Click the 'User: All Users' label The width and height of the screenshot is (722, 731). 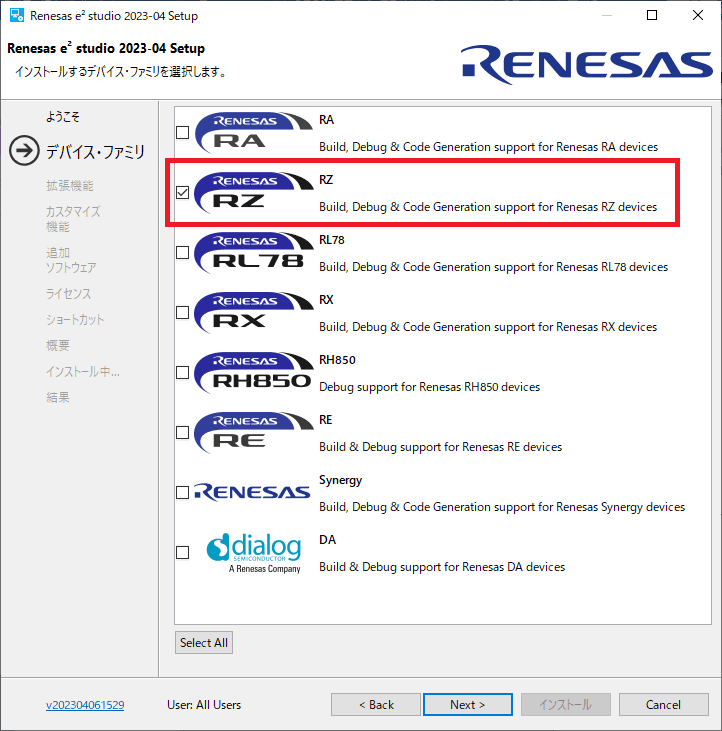[204, 705]
